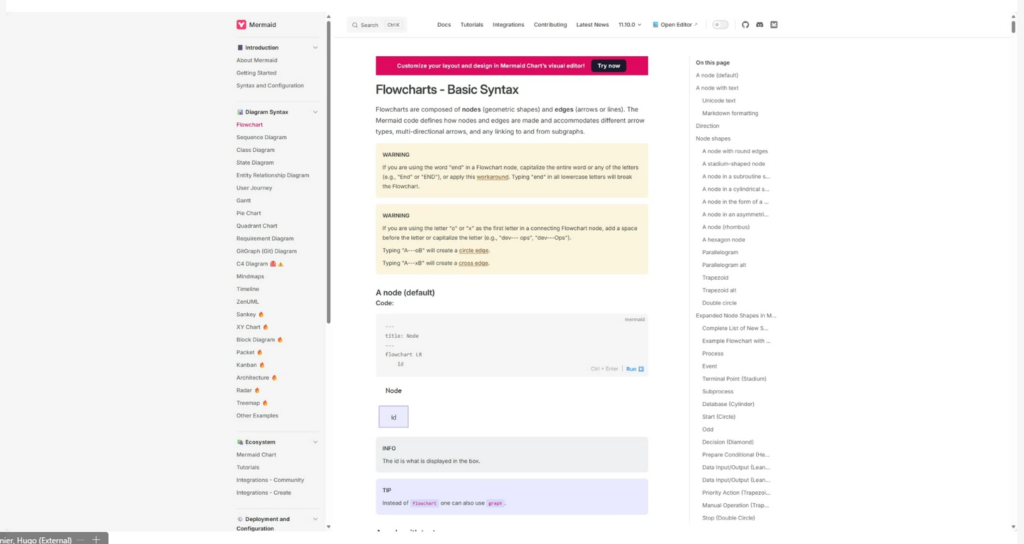Click the flame icon next to Treemap
The image size is (1024, 544).
(264, 403)
